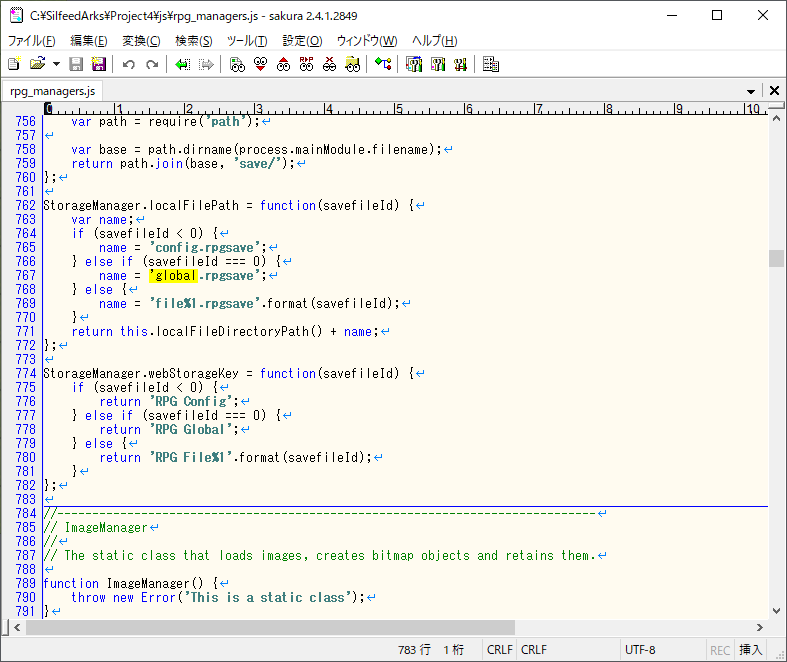The height and width of the screenshot is (662, 787).
Task: Jump back with the green left arrow
Action: (182, 64)
